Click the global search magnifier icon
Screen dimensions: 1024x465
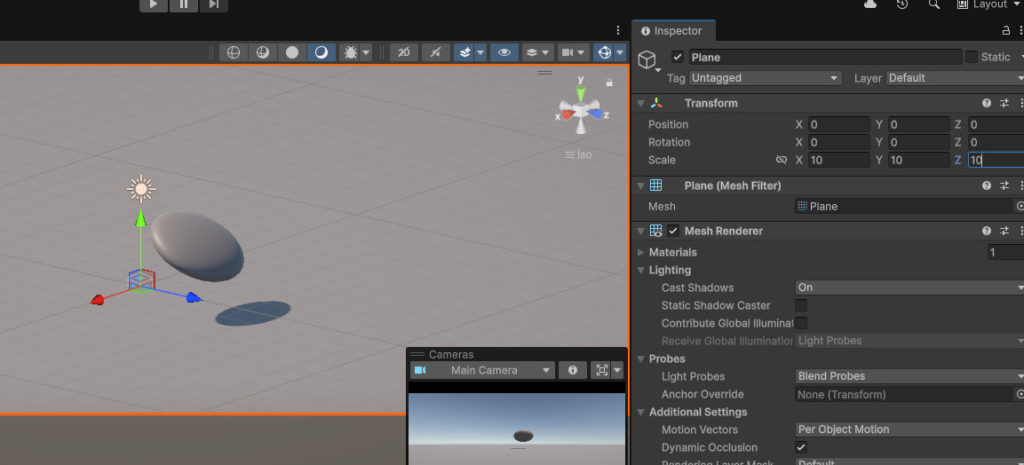coord(934,5)
